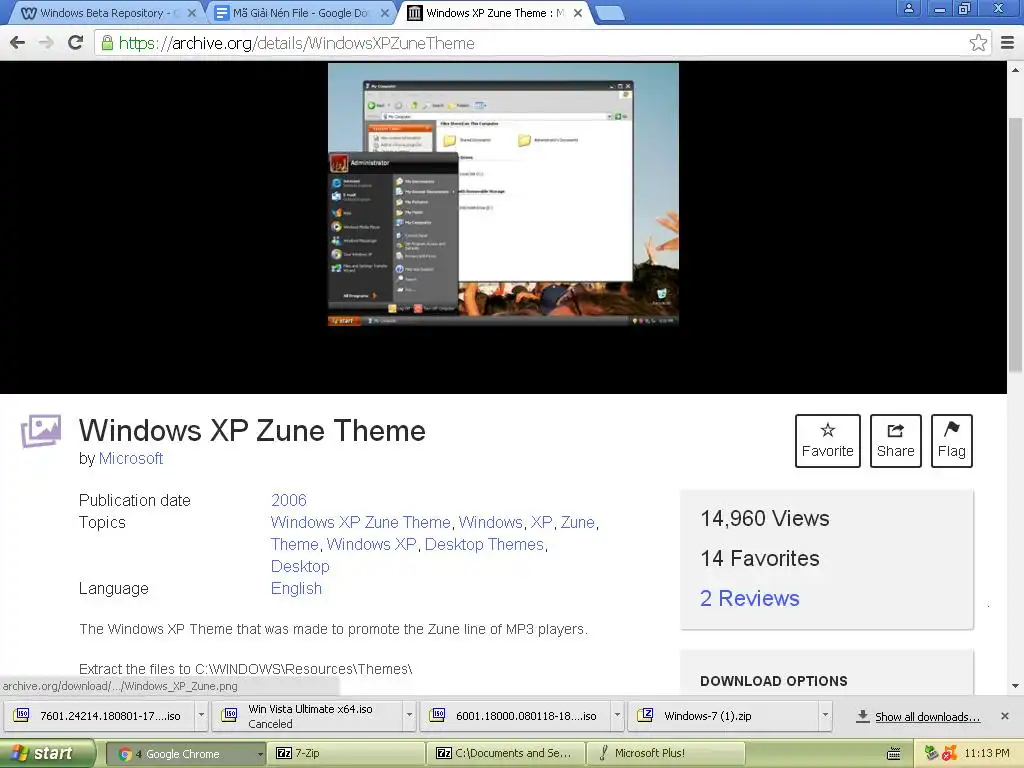
Task: Switch to the 7-Zip taskbar window
Action: click(348, 754)
